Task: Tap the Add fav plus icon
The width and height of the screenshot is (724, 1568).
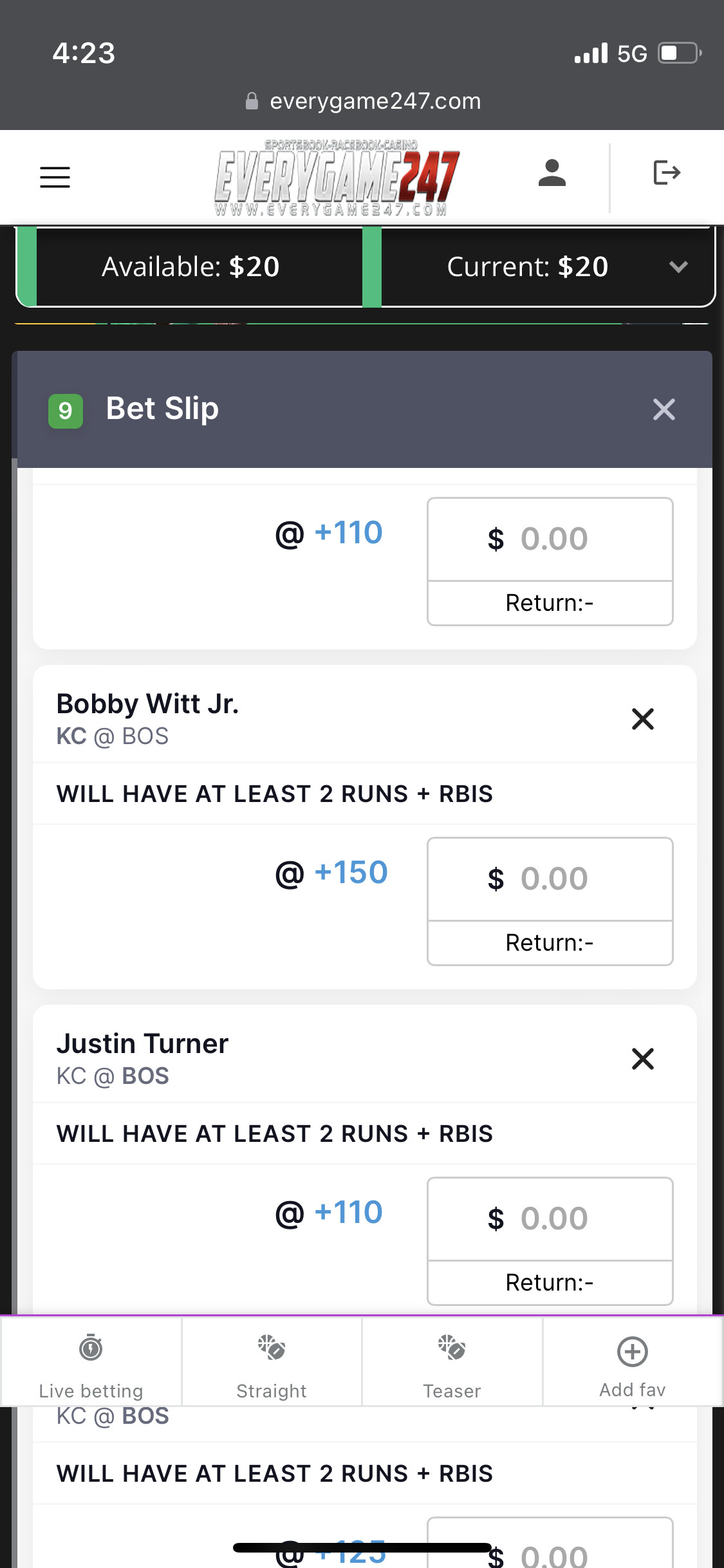Action: [633, 1352]
